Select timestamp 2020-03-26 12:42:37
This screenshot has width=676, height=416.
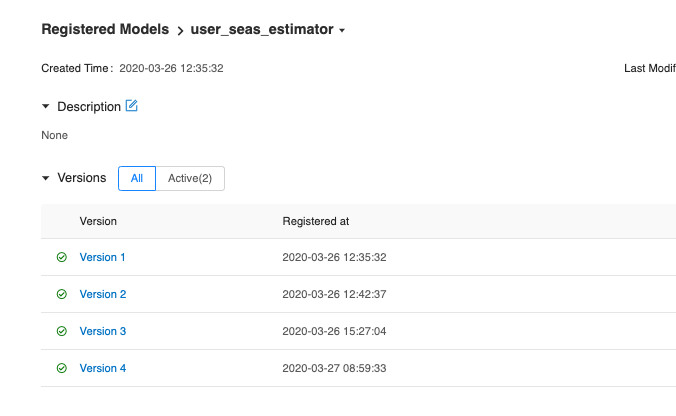point(334,294)
